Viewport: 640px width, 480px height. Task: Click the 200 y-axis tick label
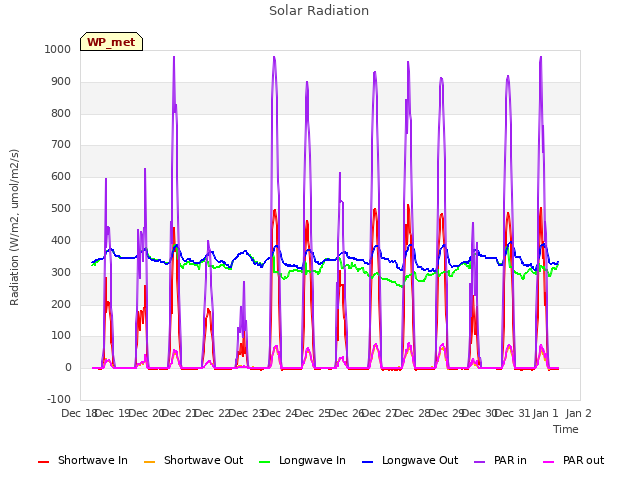61,304
